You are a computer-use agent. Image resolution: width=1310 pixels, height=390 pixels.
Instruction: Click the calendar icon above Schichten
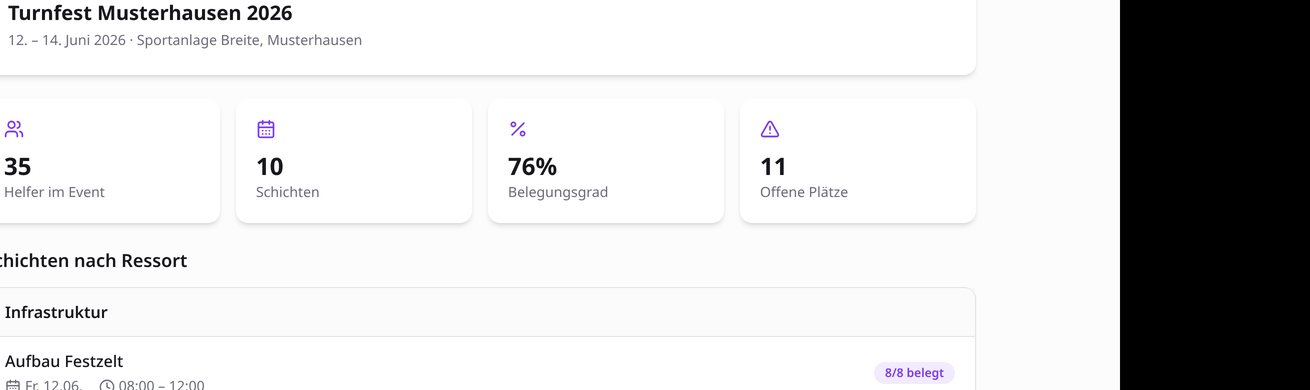pos(266,129)
